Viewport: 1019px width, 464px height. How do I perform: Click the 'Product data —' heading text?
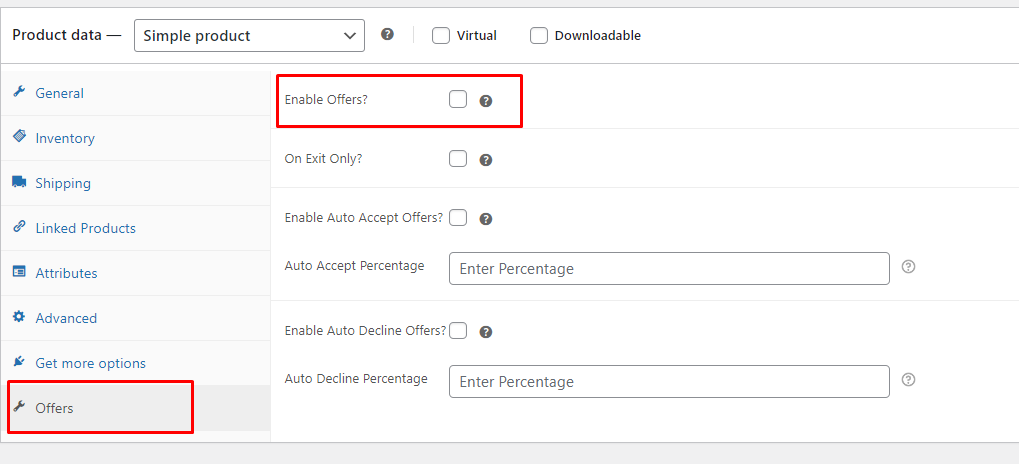point(67,35)
